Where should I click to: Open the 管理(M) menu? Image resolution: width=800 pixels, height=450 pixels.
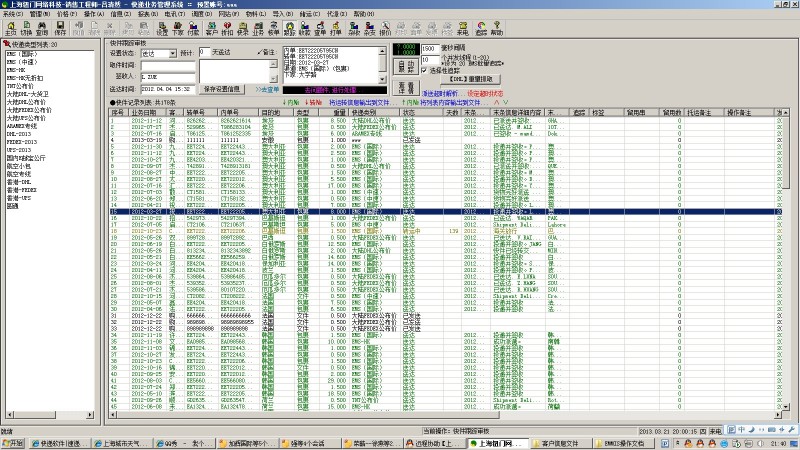pos(40,14)
